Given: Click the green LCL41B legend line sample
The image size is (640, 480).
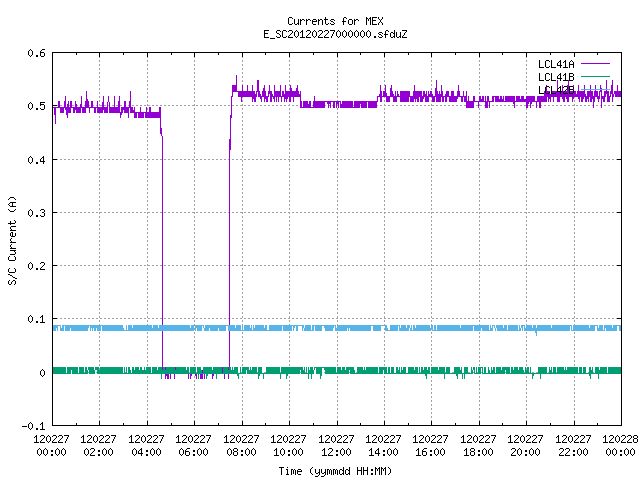Looking at the screenshot, I should pos(595,77).
